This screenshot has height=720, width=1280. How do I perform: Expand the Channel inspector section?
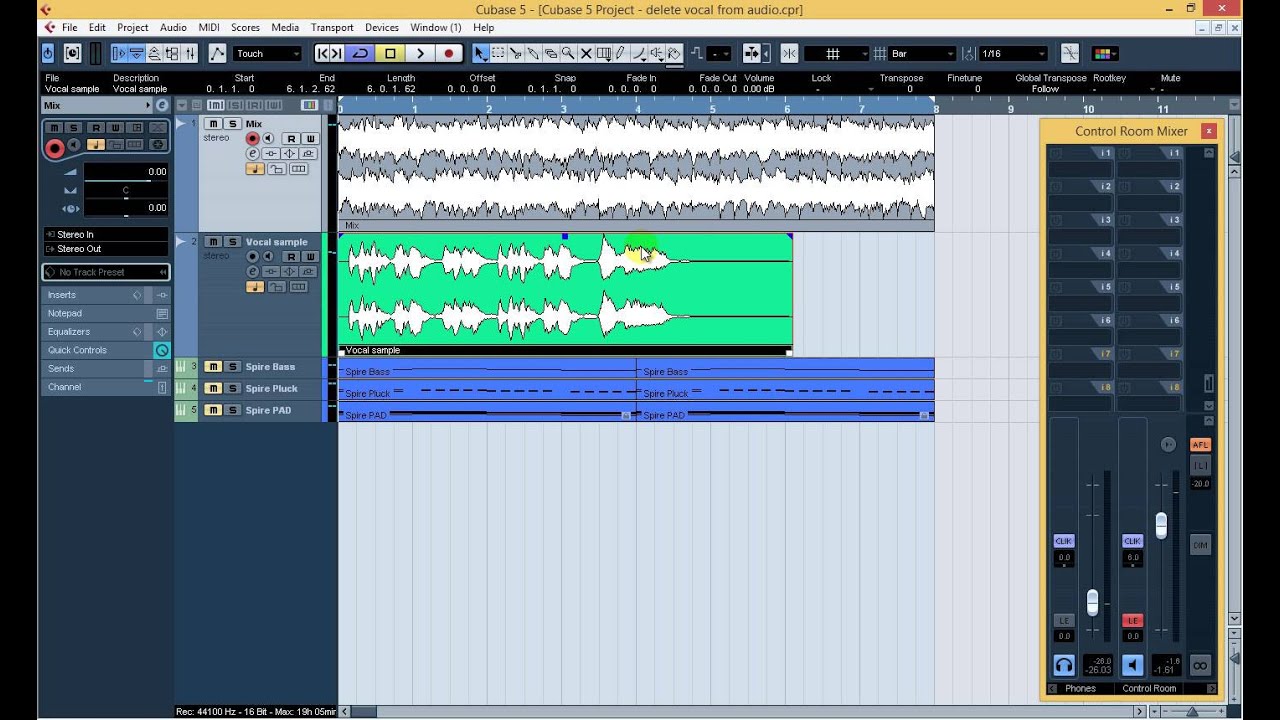pyautogui.click(x=105, y=387)
